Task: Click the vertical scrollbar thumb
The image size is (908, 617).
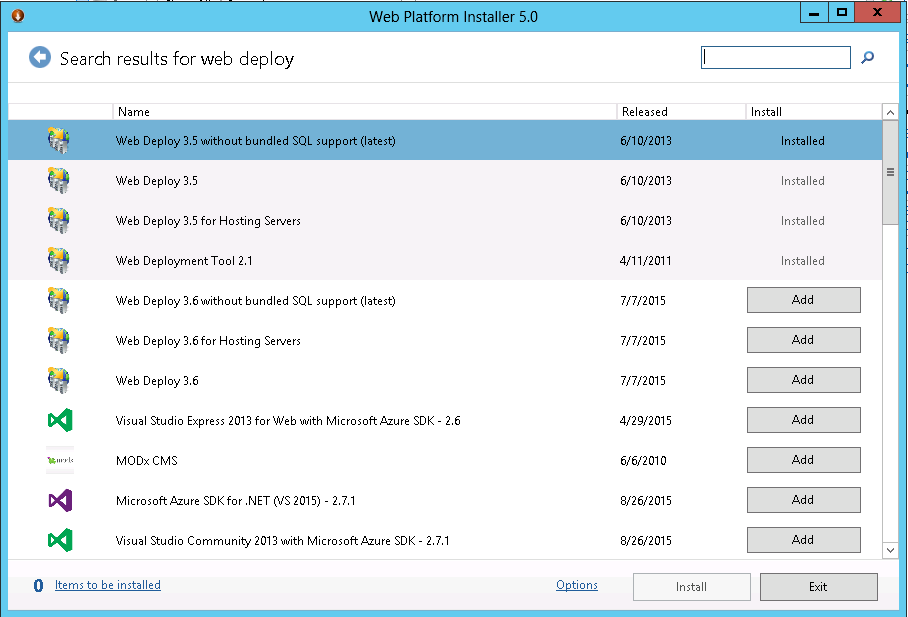Action: pyautogui.click(x=890, y=173)
